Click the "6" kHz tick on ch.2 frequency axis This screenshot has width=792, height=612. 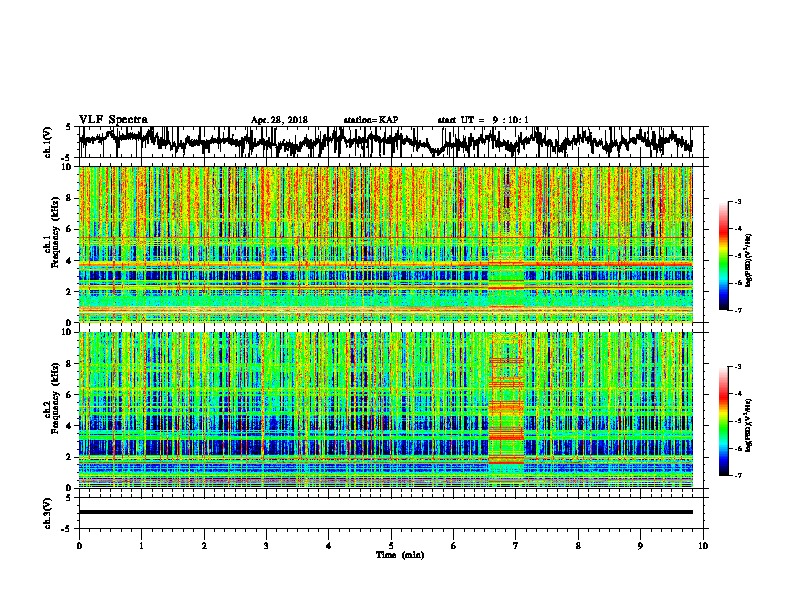70,395
